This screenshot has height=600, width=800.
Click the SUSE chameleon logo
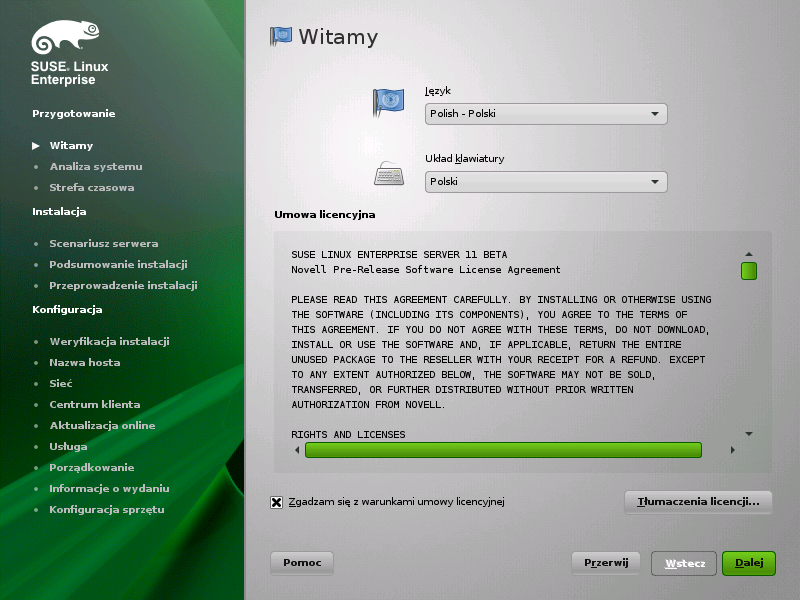65,37
